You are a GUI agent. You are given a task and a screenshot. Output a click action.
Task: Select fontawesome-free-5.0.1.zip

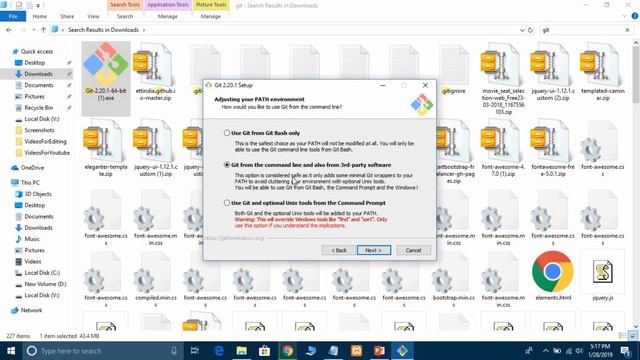[x=553, y=149]
